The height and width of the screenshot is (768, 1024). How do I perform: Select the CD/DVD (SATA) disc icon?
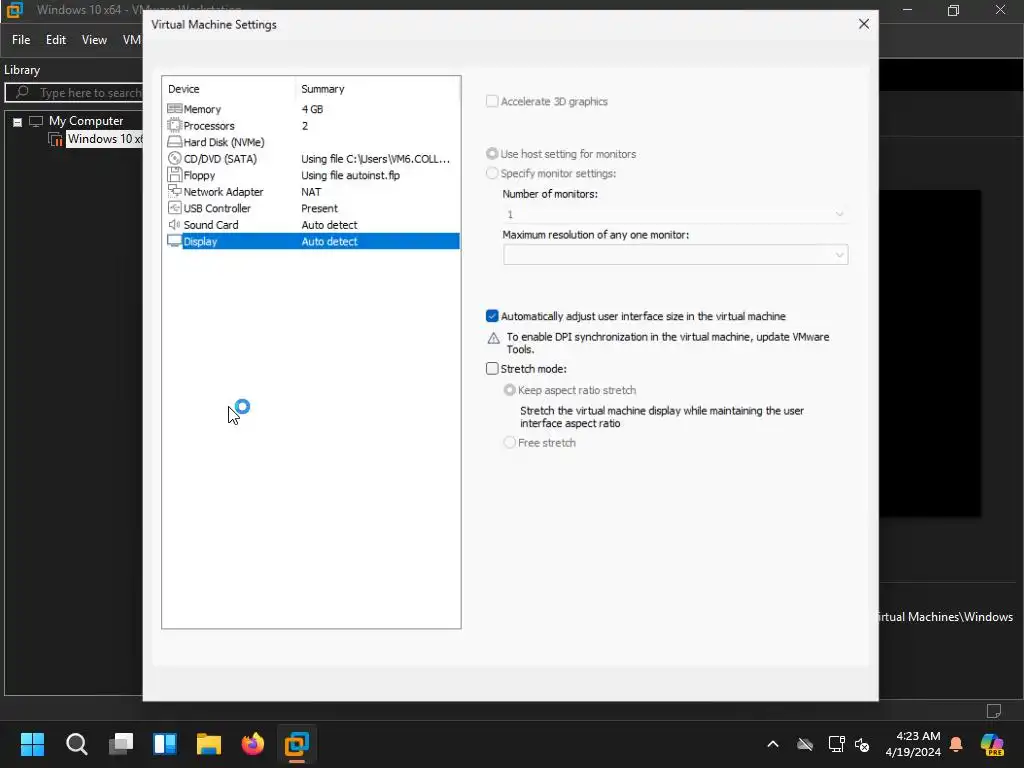coord(174,158)
